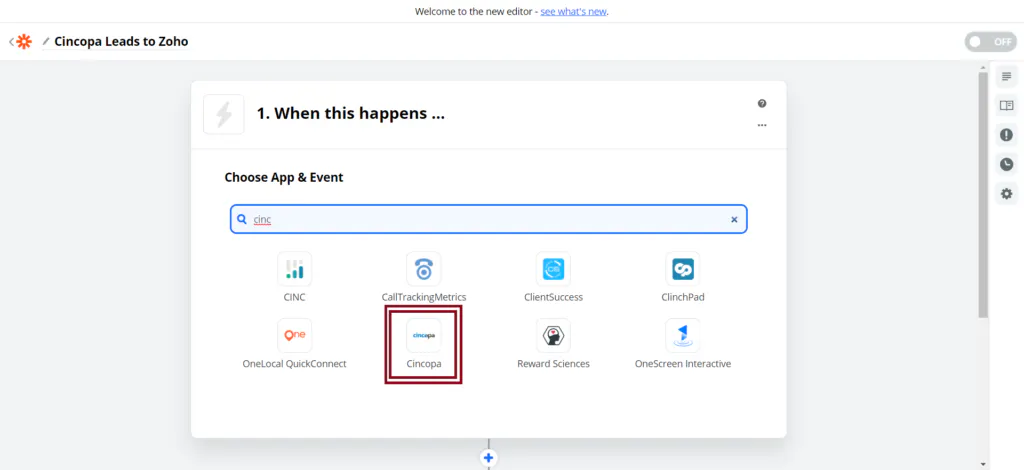Image resolution: width=1024 pixels, height=470 pixels.
Task: Click the '1. When this happens ...' header
Action: 351,114
